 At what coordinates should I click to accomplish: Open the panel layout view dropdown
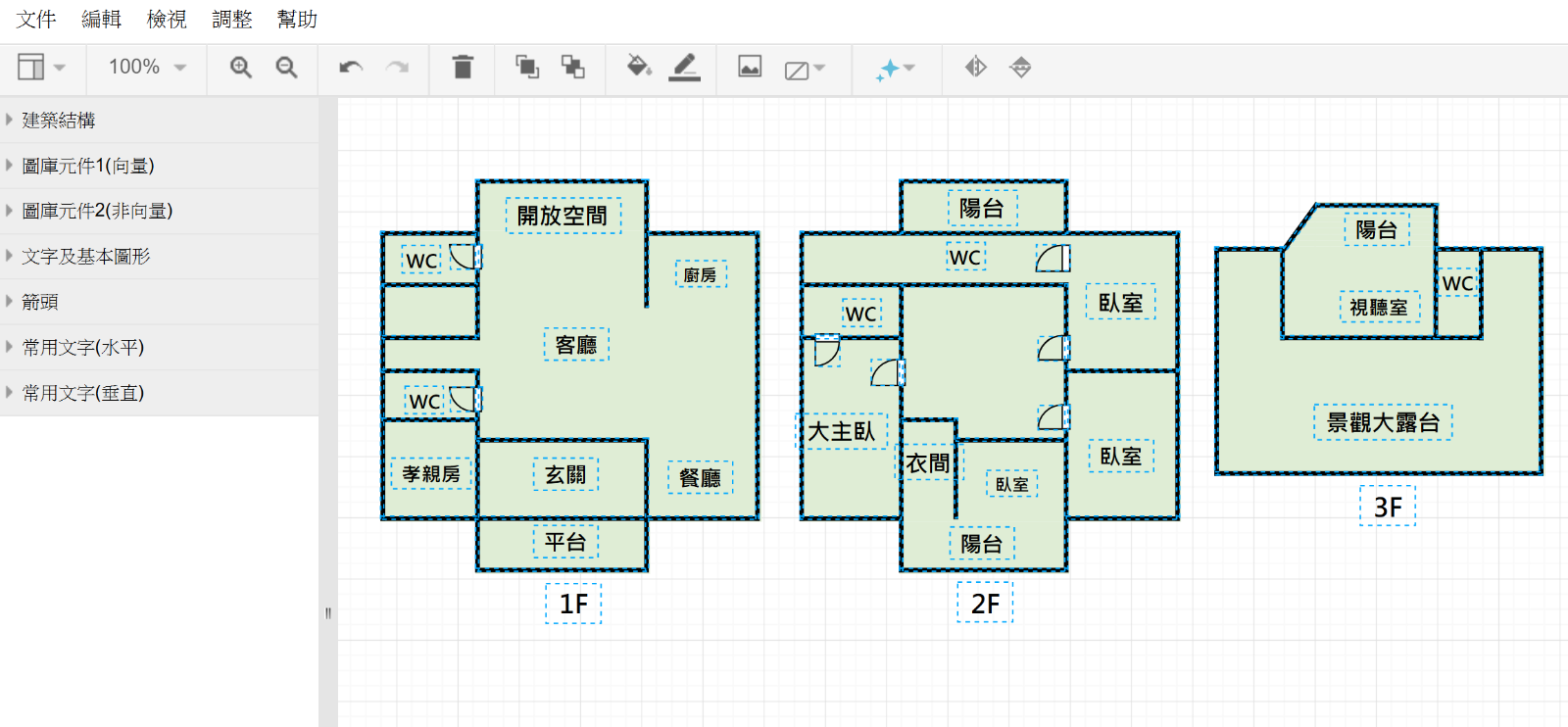click(41, 67)
